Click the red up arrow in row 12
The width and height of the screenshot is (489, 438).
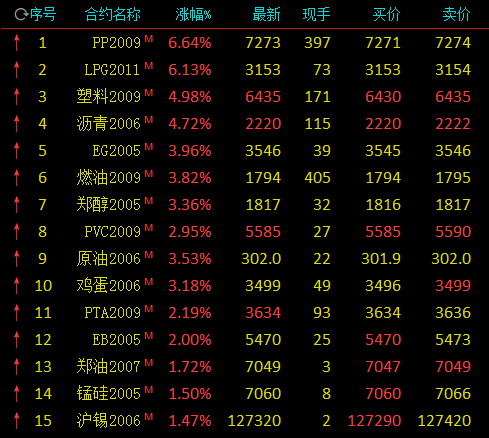[17, 340]
